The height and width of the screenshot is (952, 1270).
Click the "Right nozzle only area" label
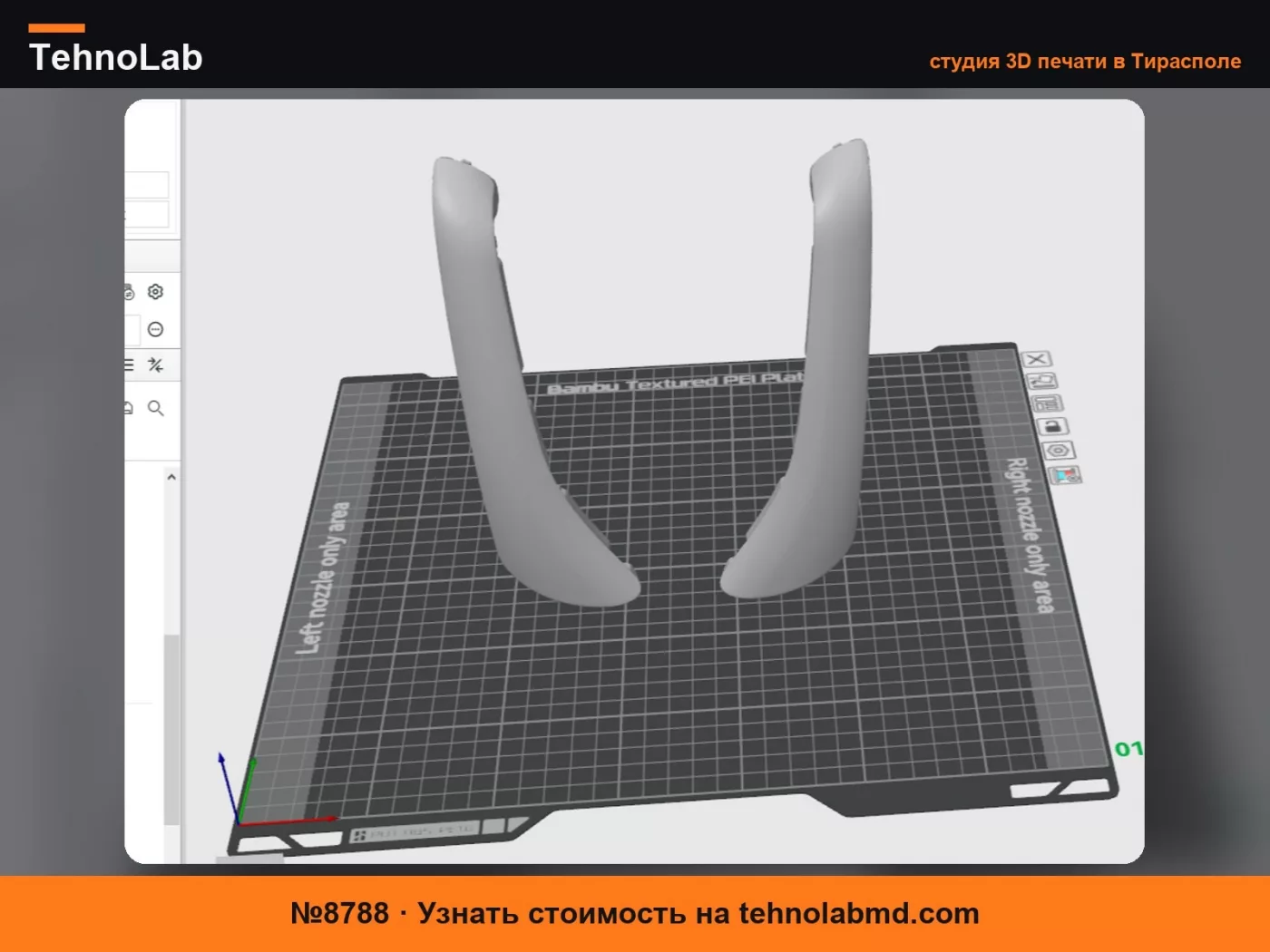tap(1030, 535)
